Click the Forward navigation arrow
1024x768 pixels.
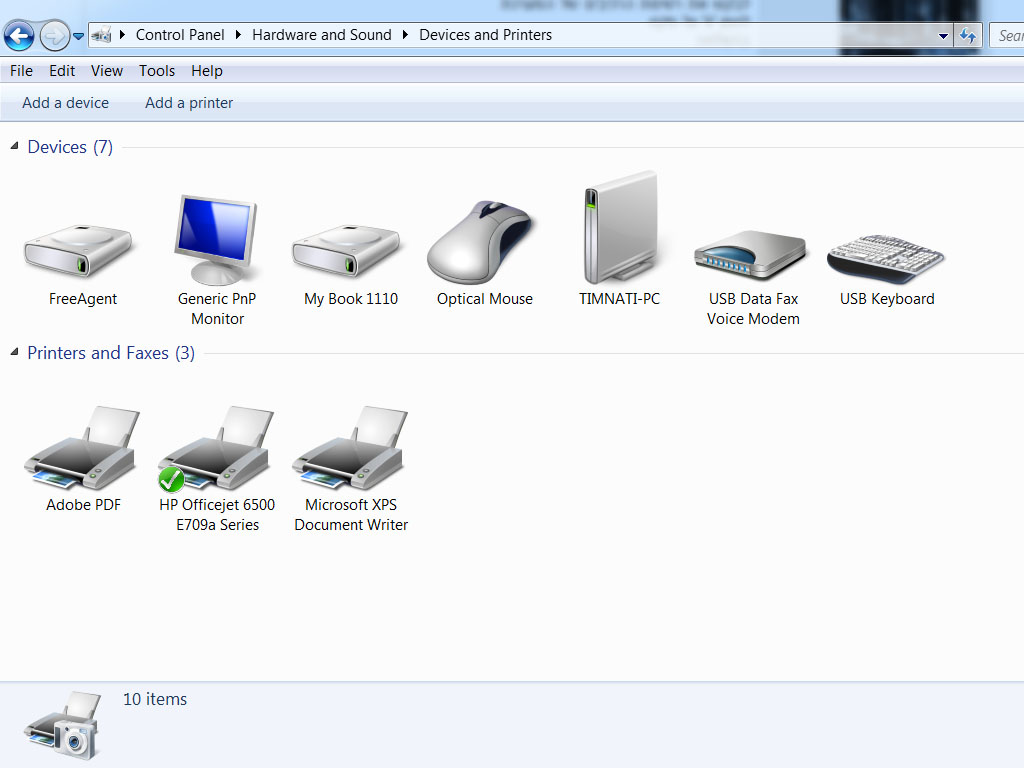(x=54, y=35)
